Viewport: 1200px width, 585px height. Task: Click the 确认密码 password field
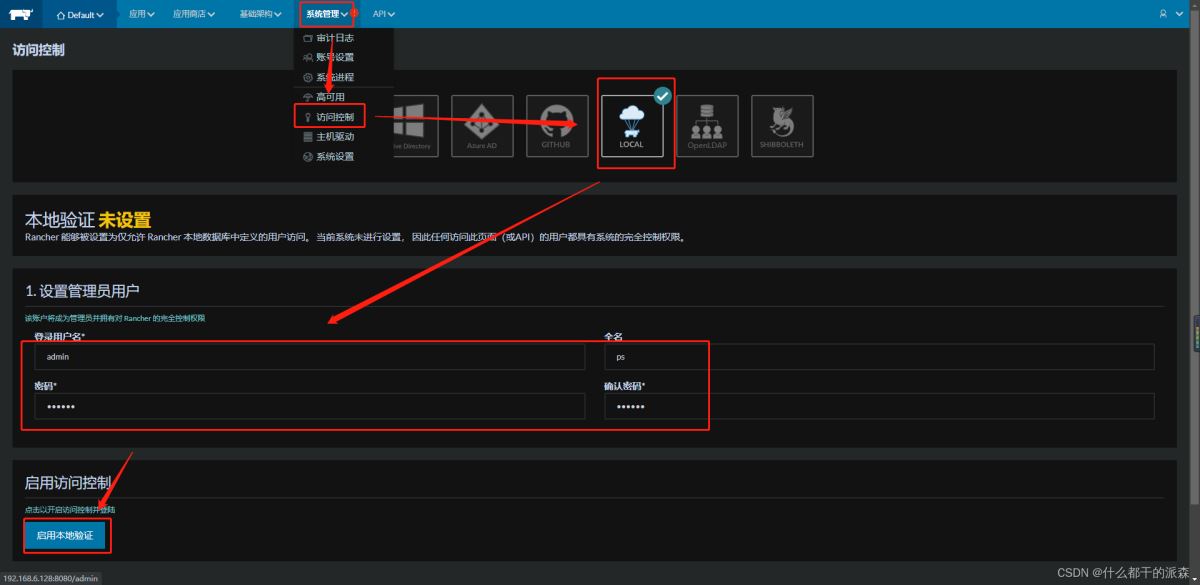click(x=879, y=406)
